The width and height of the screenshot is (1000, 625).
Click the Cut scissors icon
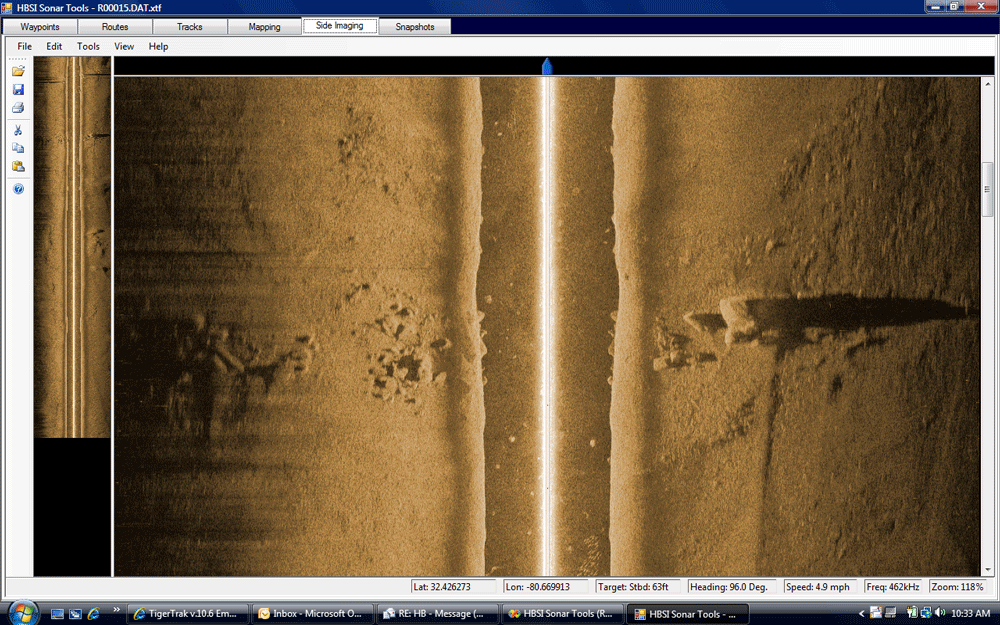(x=18, y=130)
